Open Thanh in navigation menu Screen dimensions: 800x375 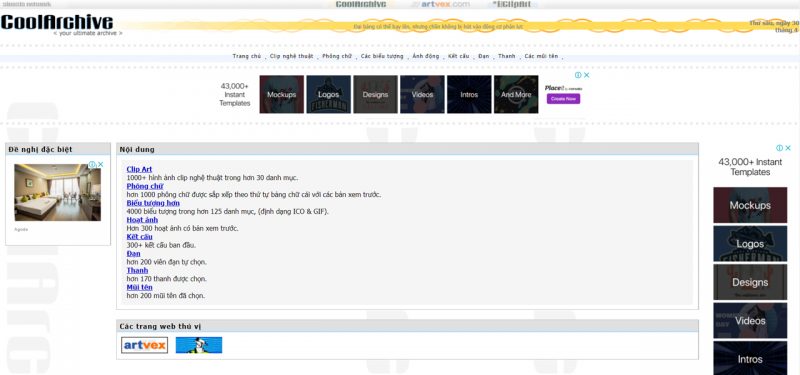click(x=507, y=56)
